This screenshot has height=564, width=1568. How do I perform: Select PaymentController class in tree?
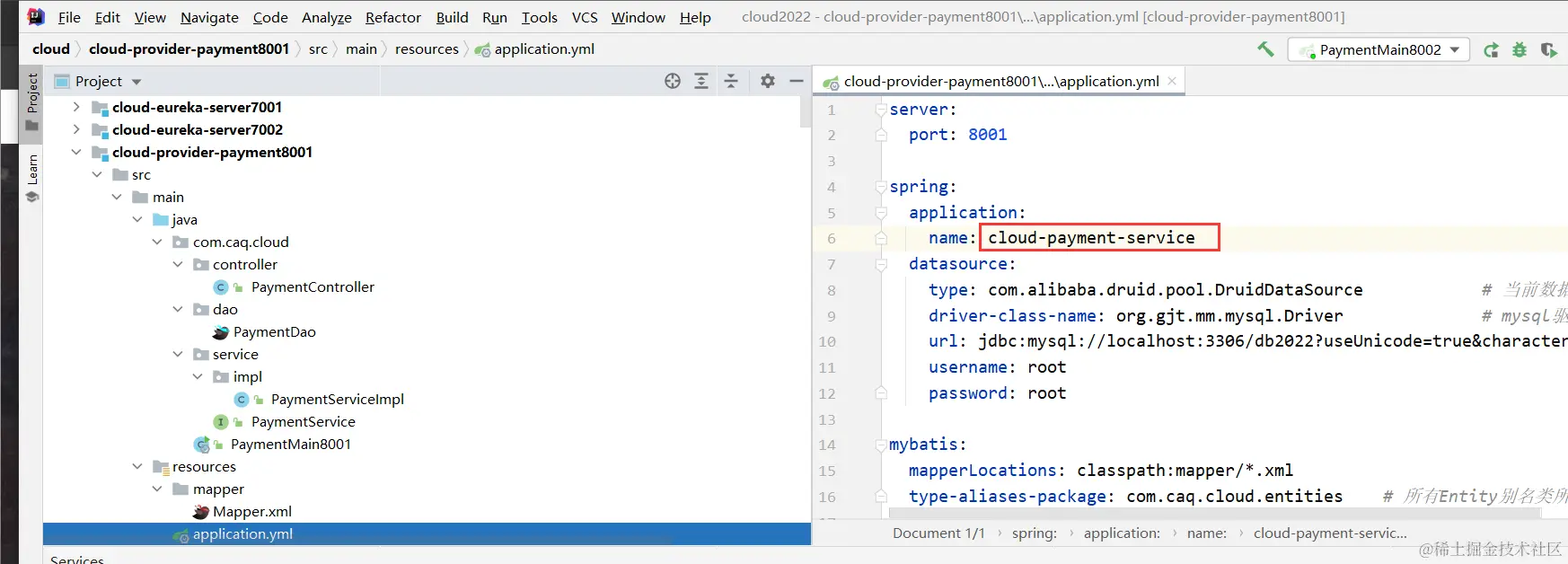tap(312, 286)
